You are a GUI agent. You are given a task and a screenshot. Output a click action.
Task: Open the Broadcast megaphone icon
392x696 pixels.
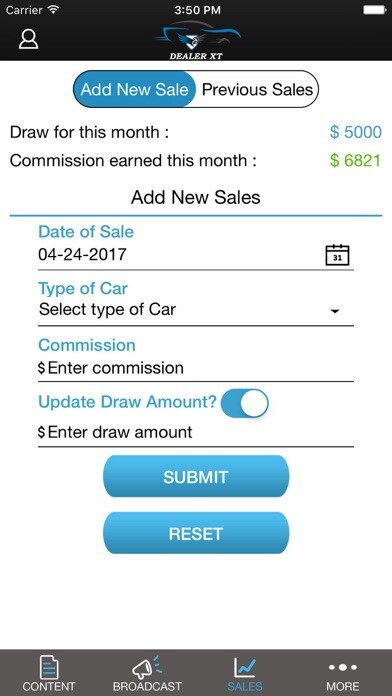pos(147,667)
